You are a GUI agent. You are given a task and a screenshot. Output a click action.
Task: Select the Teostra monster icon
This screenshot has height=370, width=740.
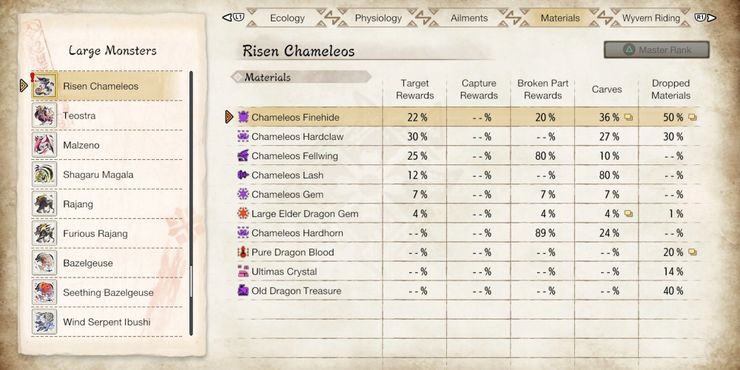[44, 115]
